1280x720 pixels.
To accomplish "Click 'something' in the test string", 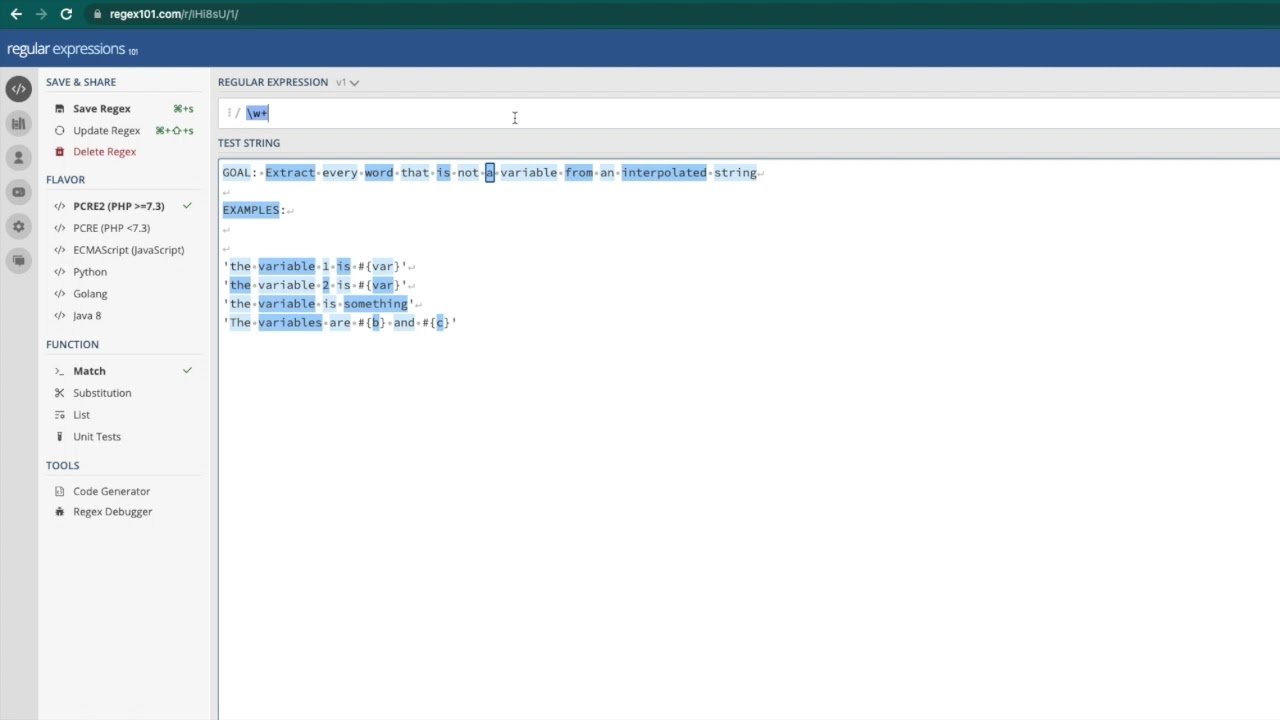I will point(376,304).
